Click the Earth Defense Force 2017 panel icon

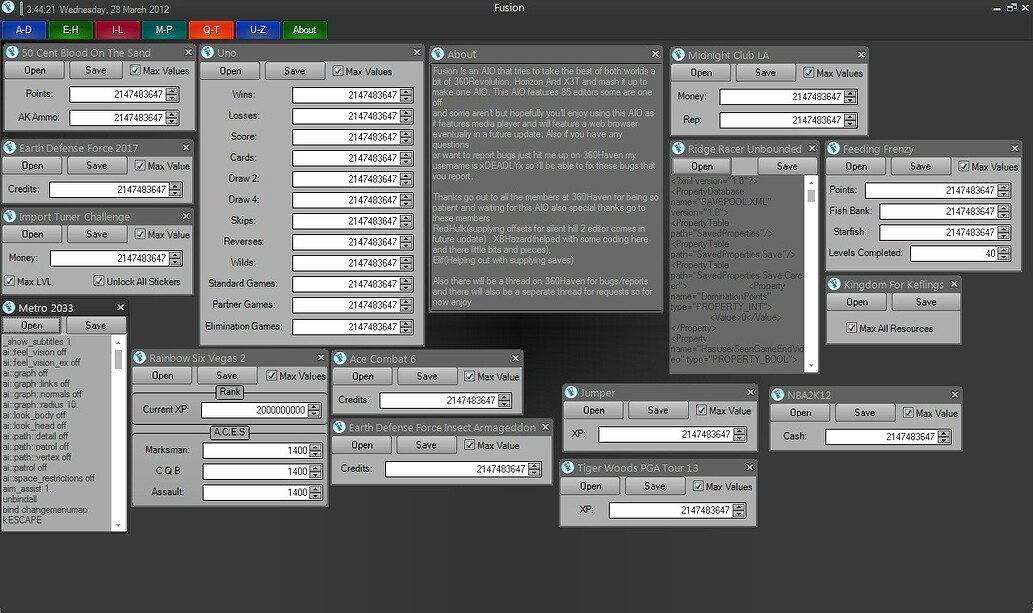(x=12, y=145)
